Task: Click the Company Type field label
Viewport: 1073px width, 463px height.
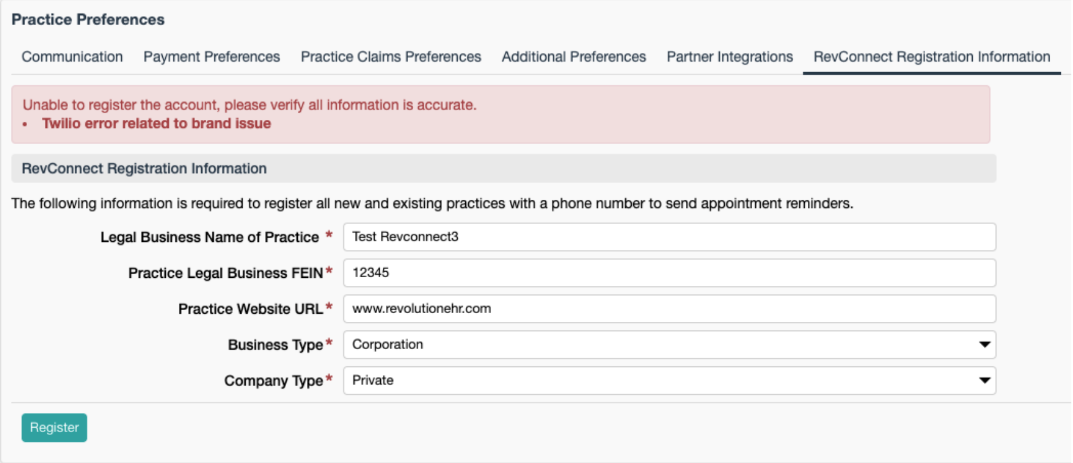Action: coord(273,381)
